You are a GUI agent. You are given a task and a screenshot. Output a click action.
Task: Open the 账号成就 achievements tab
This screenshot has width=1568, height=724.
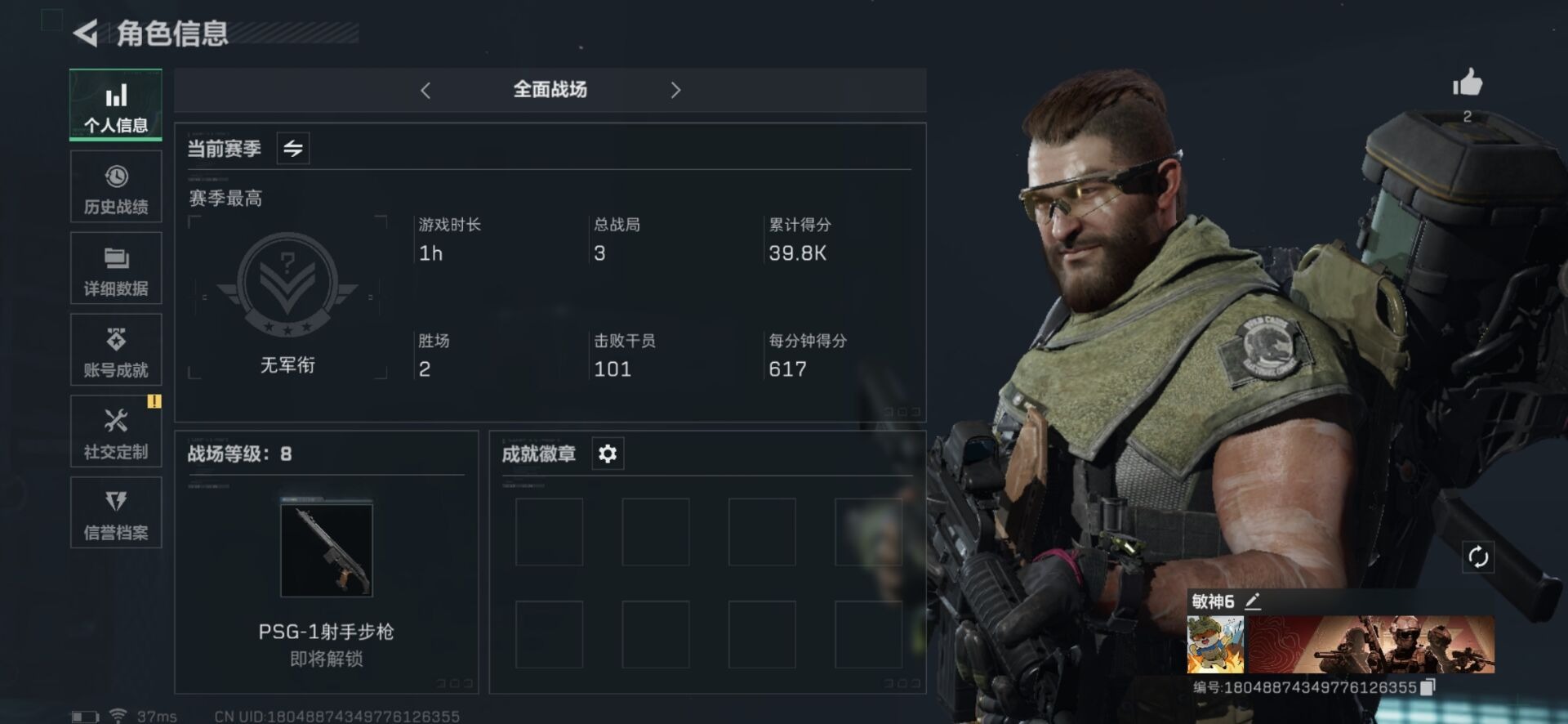[116, 350]
